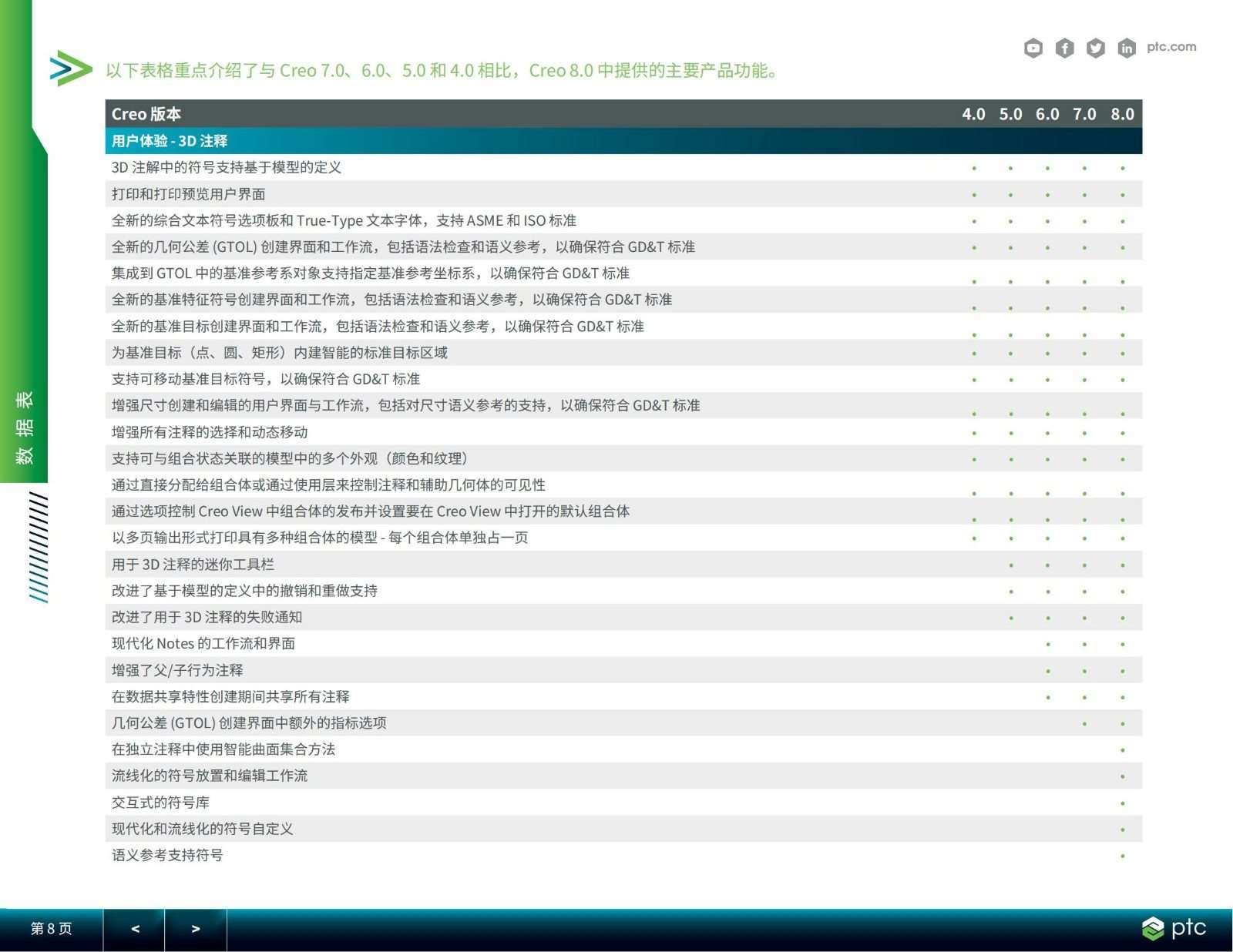Select row 全新的基准特征符号创建界面
1233x952 pixels.
coord(623,300)
